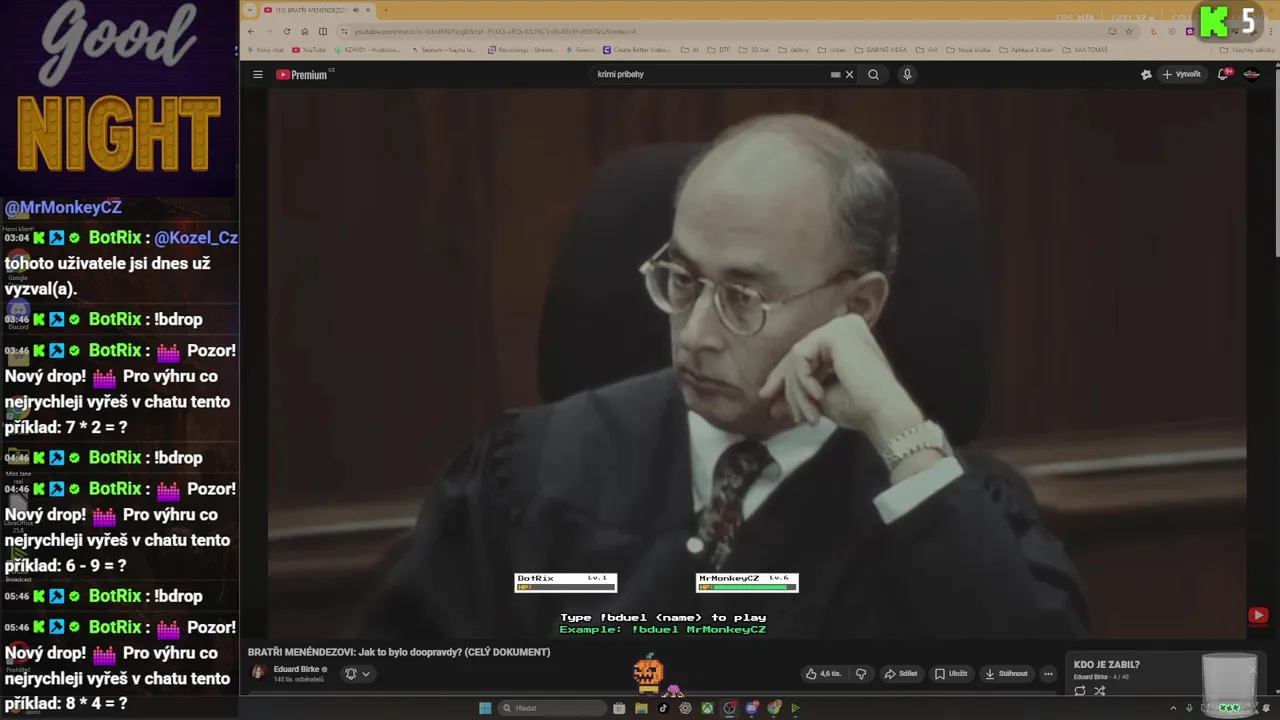Open the Windows Start menu

point(485,708)
